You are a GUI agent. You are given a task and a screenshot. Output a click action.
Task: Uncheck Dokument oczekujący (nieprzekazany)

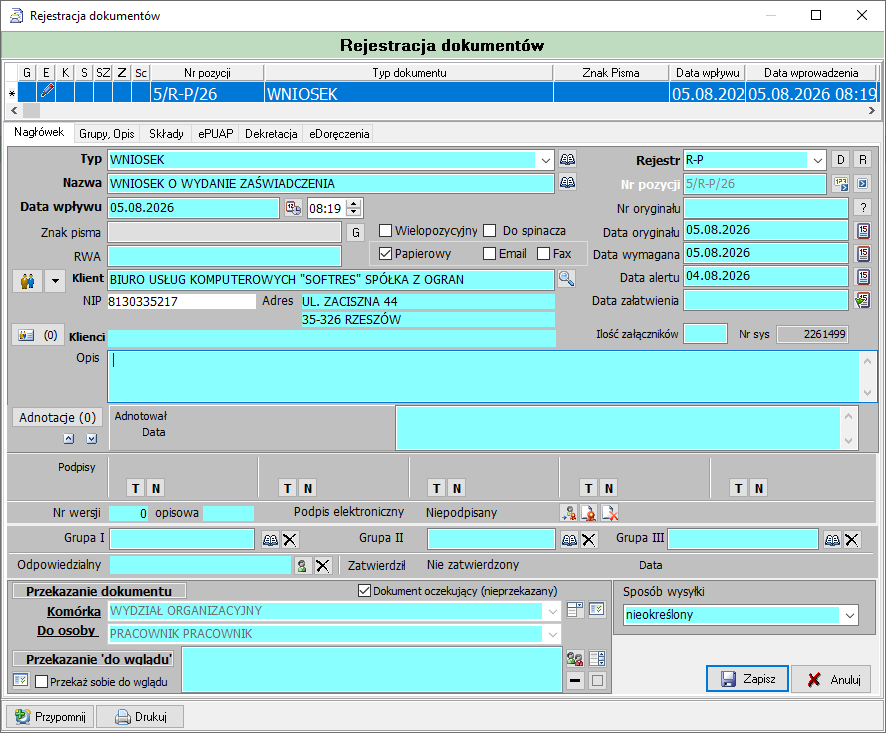coord(364,591)
